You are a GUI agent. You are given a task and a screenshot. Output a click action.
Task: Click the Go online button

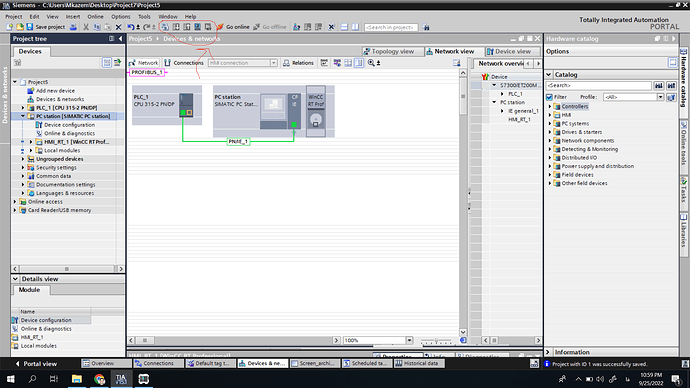[x=233, y=27]
